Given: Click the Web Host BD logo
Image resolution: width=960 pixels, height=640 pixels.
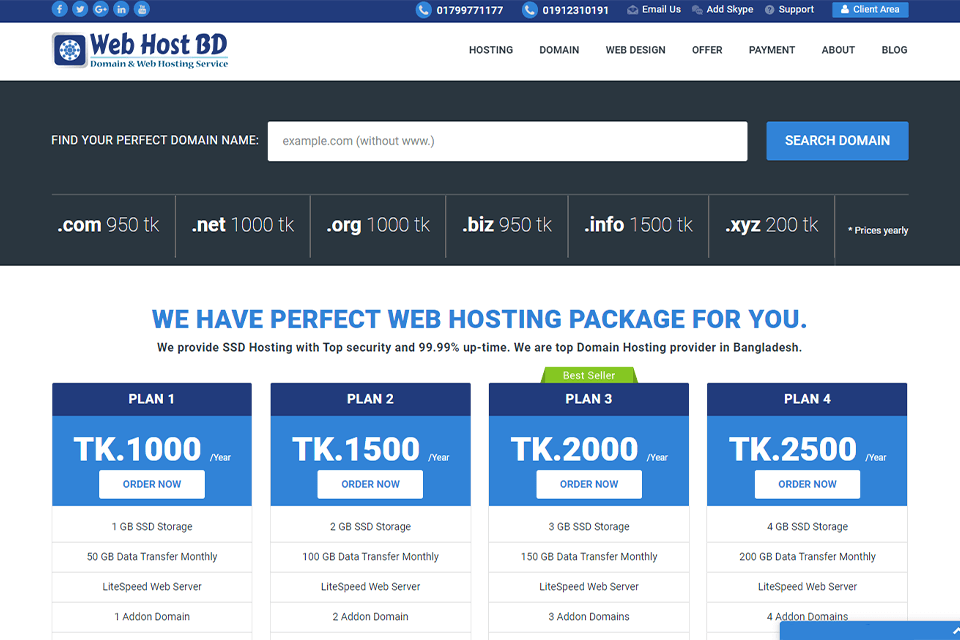Looking at the screenshot, I should coord(140,50).
